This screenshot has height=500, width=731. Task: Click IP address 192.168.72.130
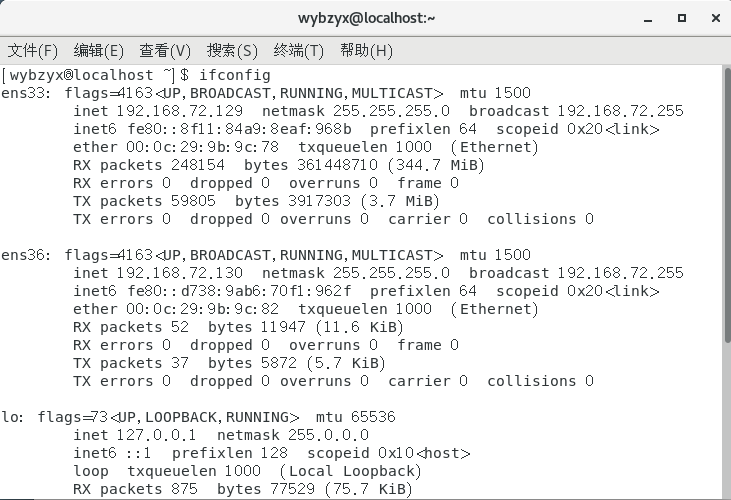coord(179,273)
